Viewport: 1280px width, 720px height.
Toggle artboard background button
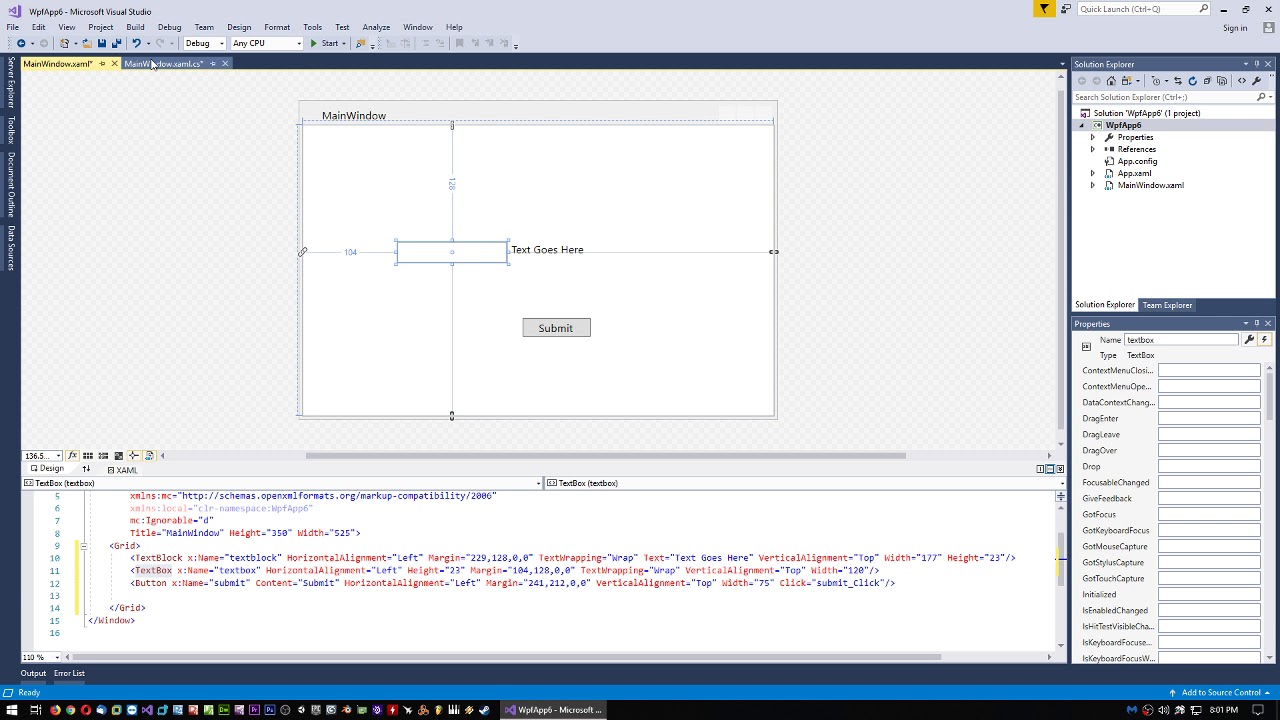(x=118, y=456)
